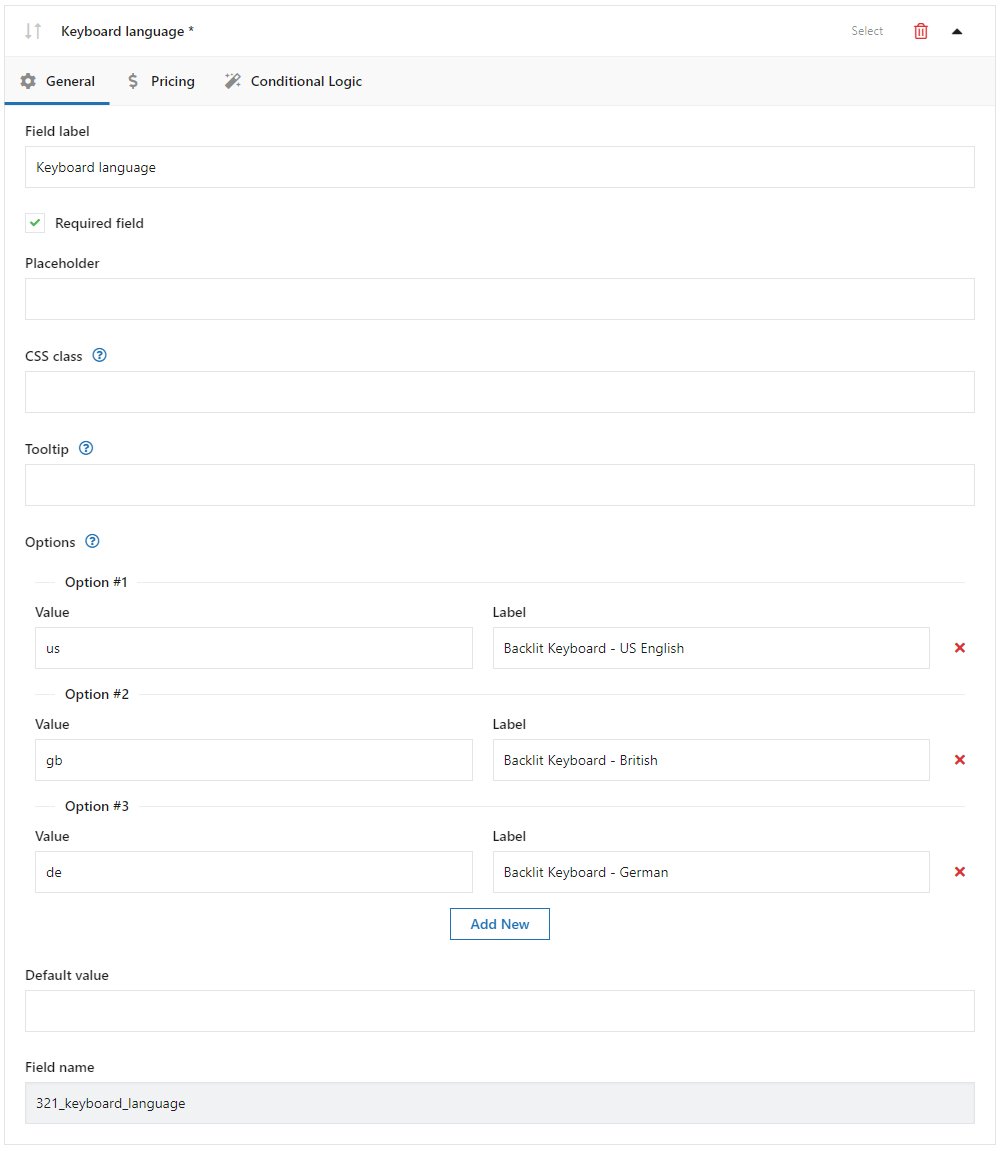Switch to the Pricing tab
The image size is (1007, 1155).
pyautogui.click(x=161, y=81)
